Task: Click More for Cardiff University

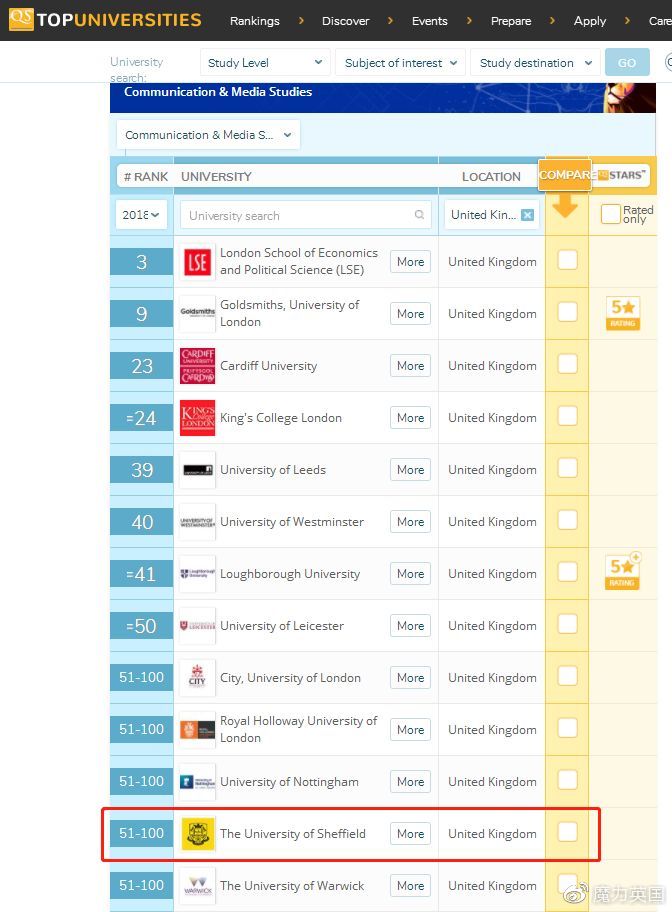Action: tap(410, 366)
